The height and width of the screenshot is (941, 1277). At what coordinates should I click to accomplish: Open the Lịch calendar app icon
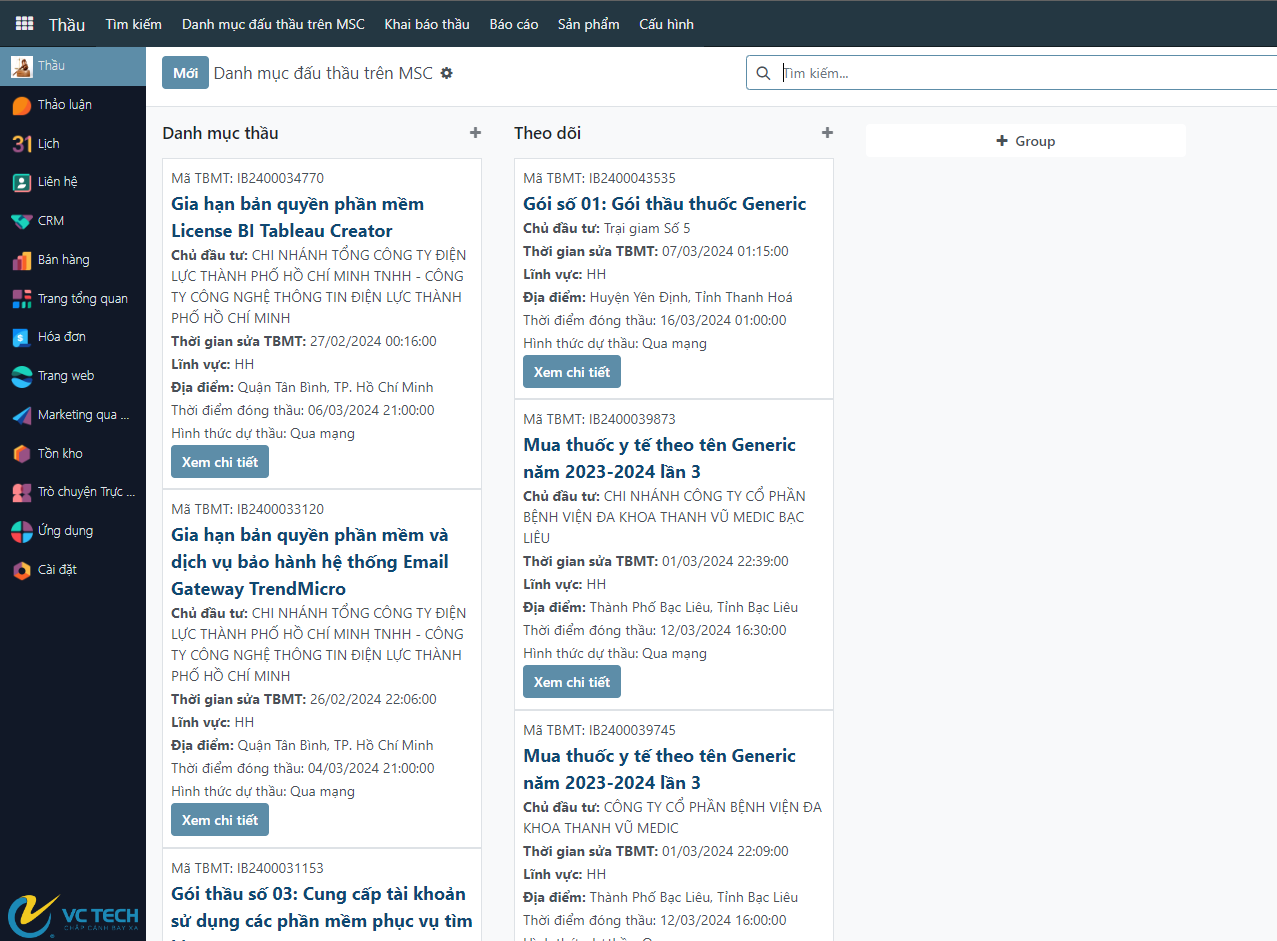point(21,144)
